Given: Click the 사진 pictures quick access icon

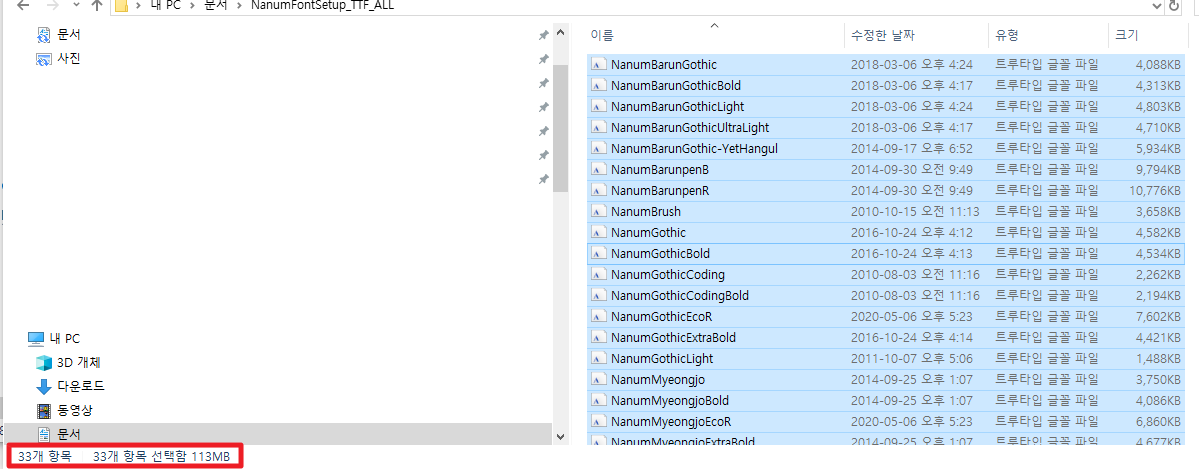Looking at the screenshot, I should [x=44, y=59].
